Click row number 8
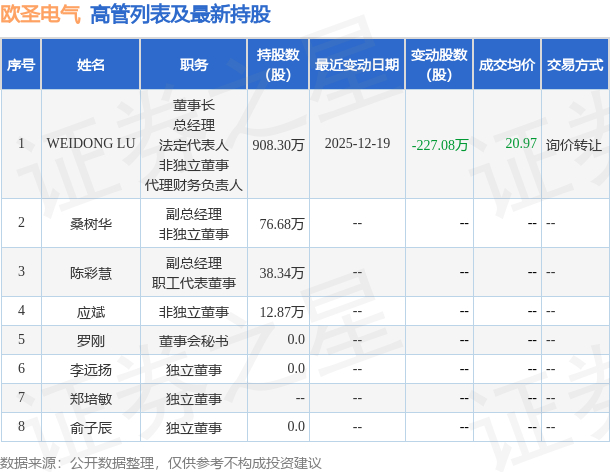610x472 pixels. coord(21,426)
